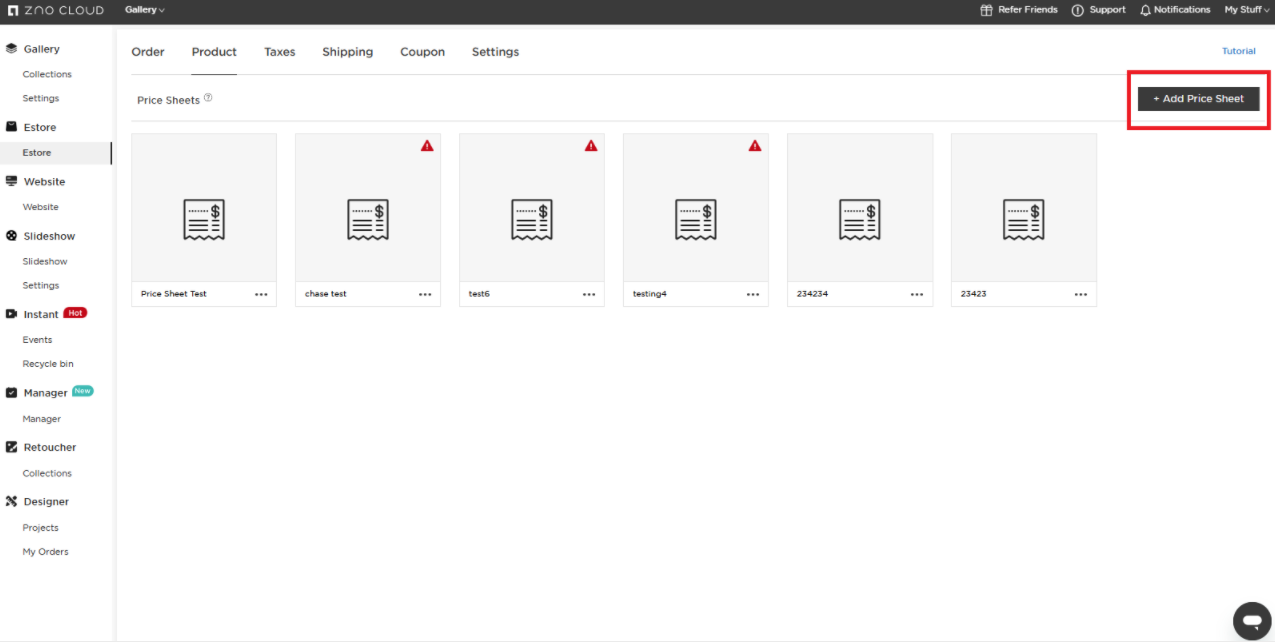This screenshot has height=642, width=1275.
Task: Click the Price Sheets help question-mark icon
Action: click(x=208, y=98)
